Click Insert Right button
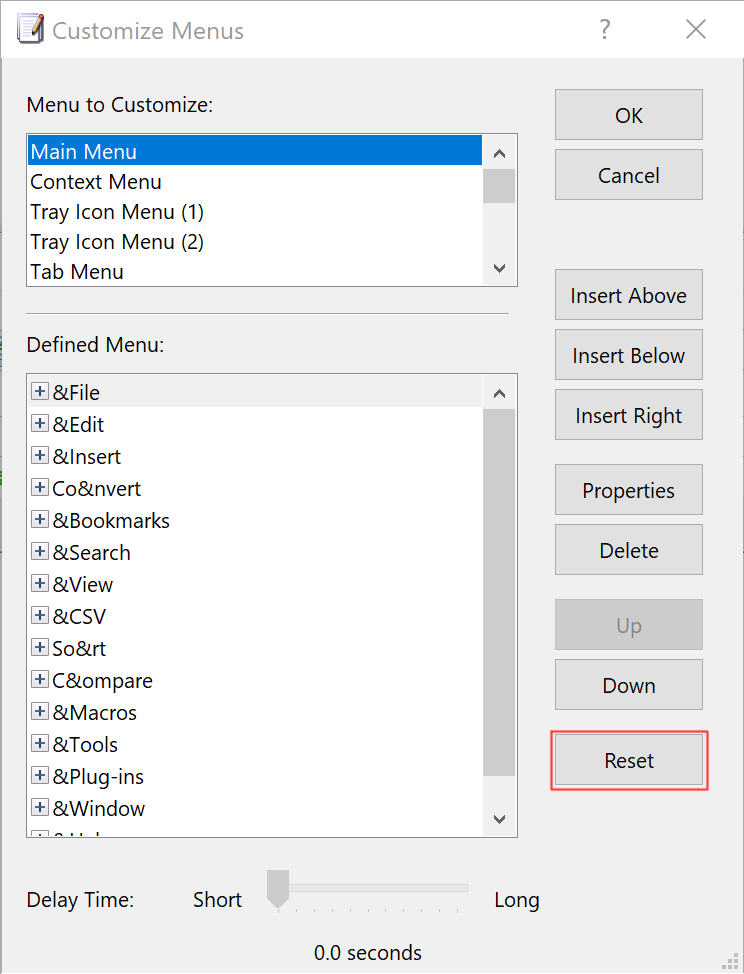 tap(628, 415)
